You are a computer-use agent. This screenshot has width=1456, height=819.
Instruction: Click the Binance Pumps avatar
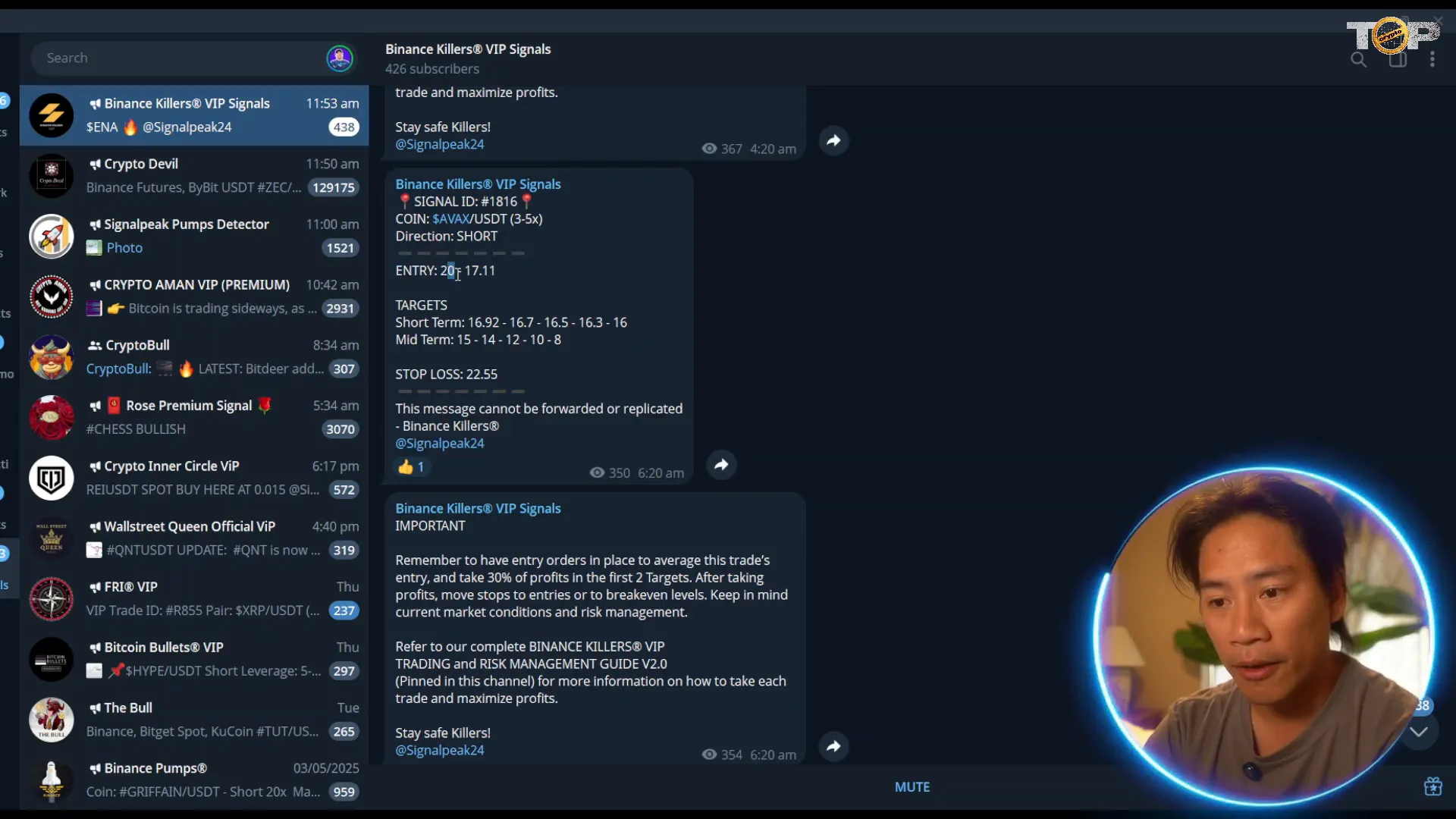52,780
